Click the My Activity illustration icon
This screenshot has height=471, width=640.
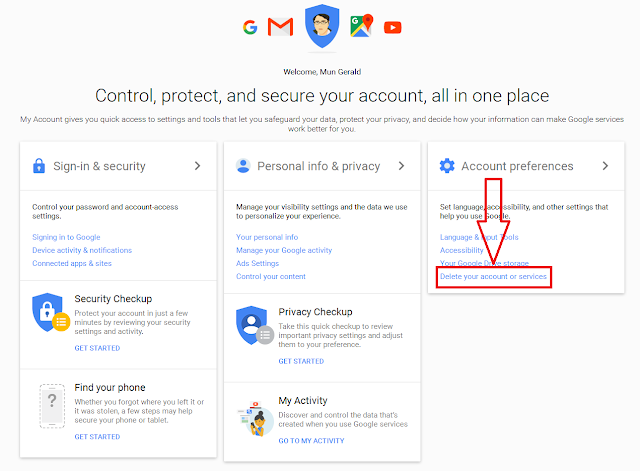tap(251, 417)
